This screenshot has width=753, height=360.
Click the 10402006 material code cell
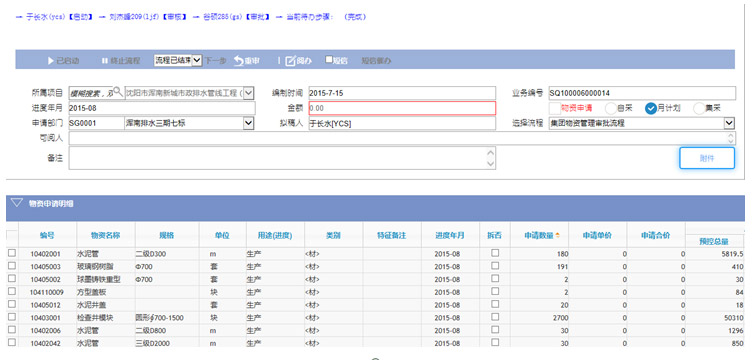point(47,331)
